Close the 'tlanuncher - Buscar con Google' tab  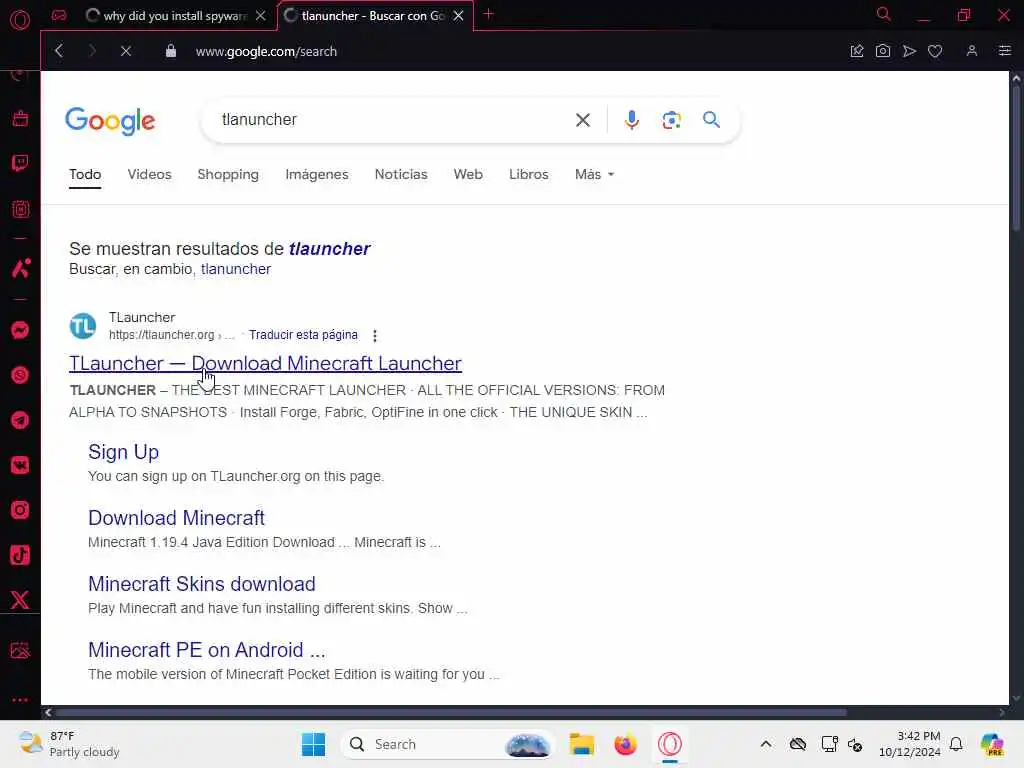pyautogui.click(x=458, y=16)
